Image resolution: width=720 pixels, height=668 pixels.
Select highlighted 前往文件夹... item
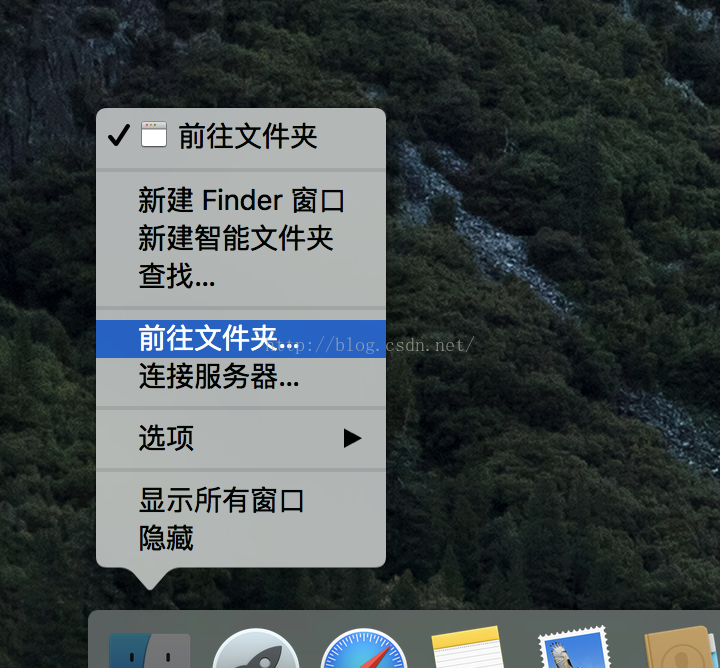coord(241,339)
